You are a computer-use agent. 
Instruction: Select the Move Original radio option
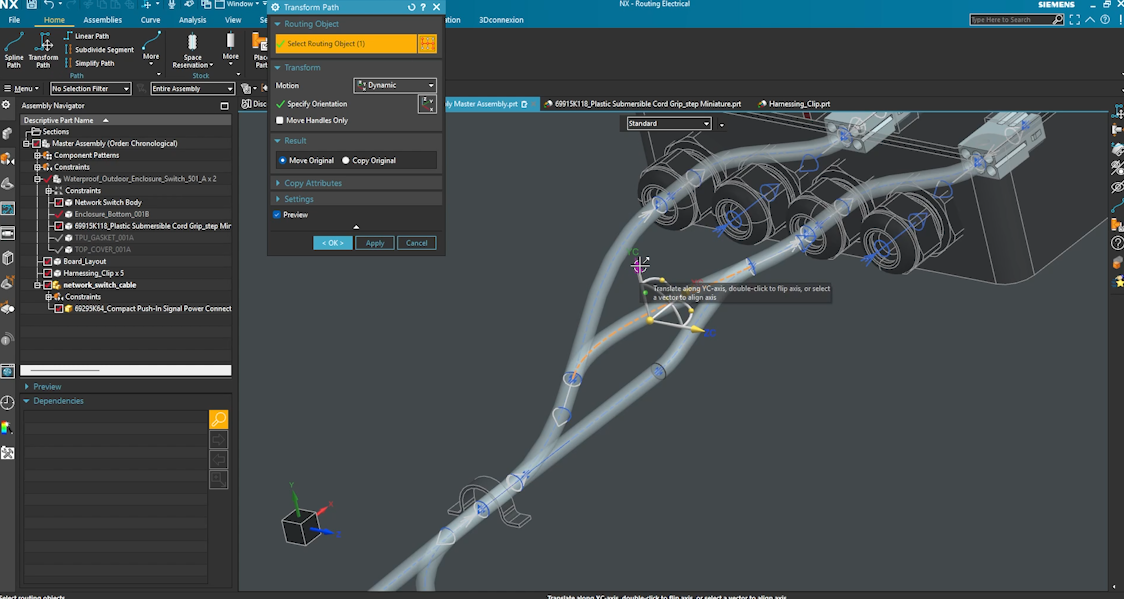click(282, 160)
